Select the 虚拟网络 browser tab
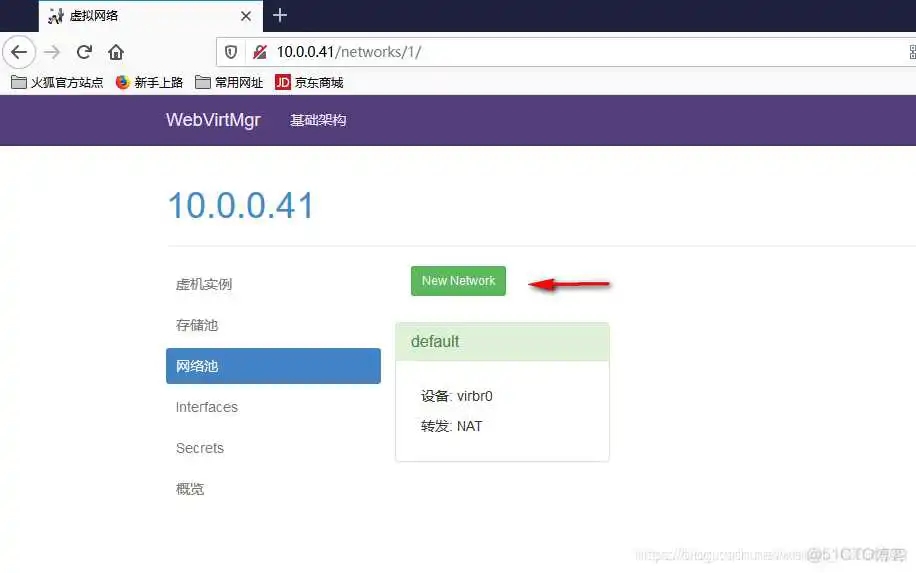The height and width of the screenshot is (573, 916). coord(151,16)
